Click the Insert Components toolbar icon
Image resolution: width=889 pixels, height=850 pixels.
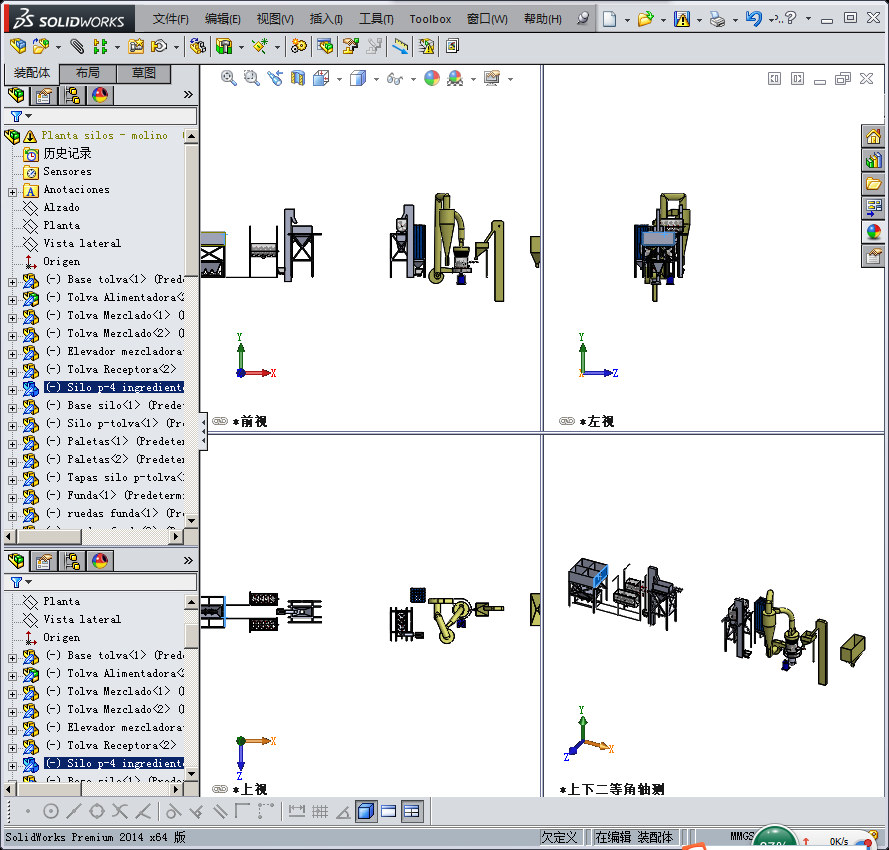[x=40, y=46]
